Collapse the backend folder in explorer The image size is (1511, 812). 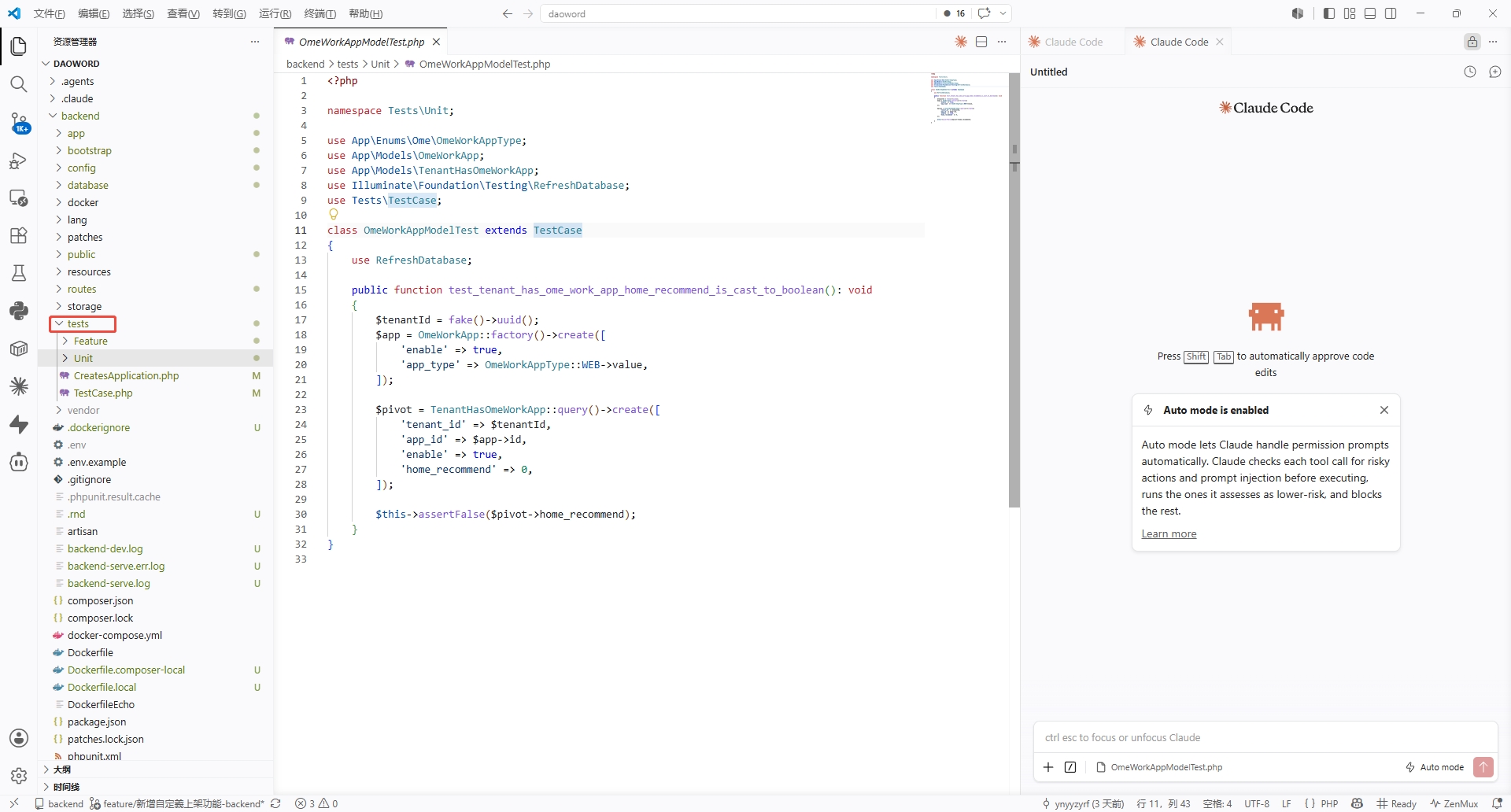pyautogui.click(x=80, y=116)
